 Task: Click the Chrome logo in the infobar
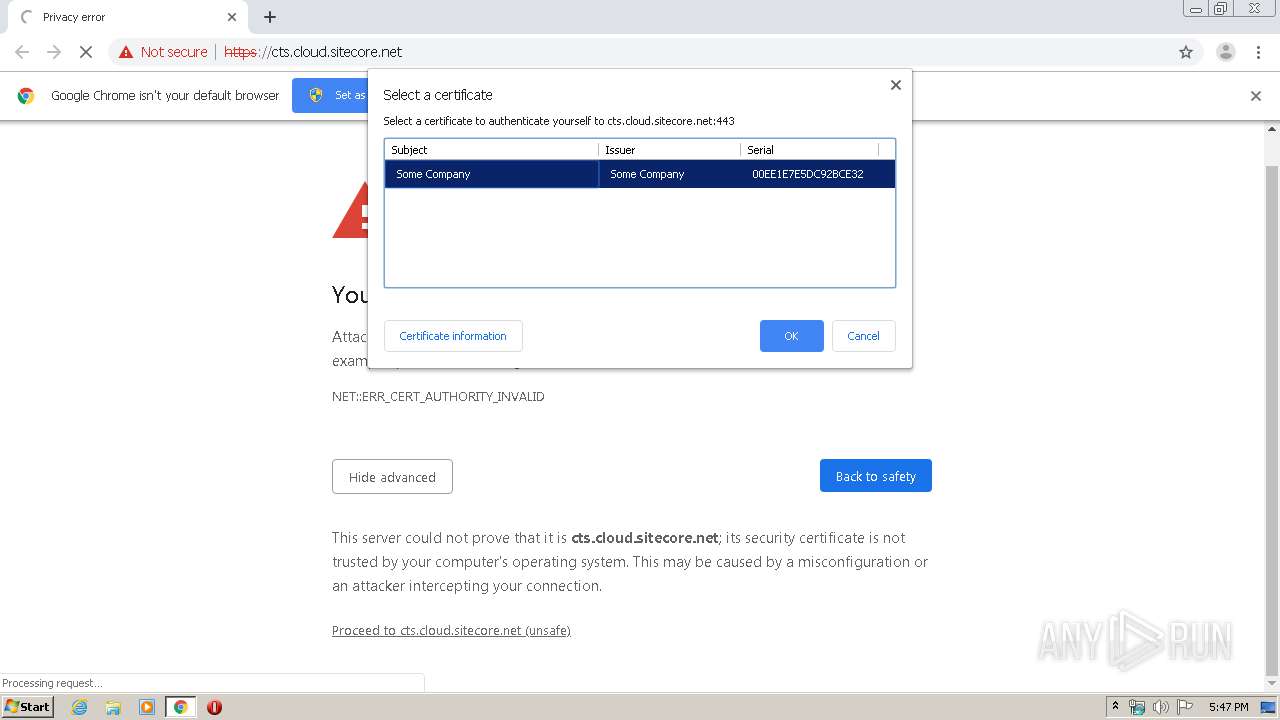[x=26, y=96]
